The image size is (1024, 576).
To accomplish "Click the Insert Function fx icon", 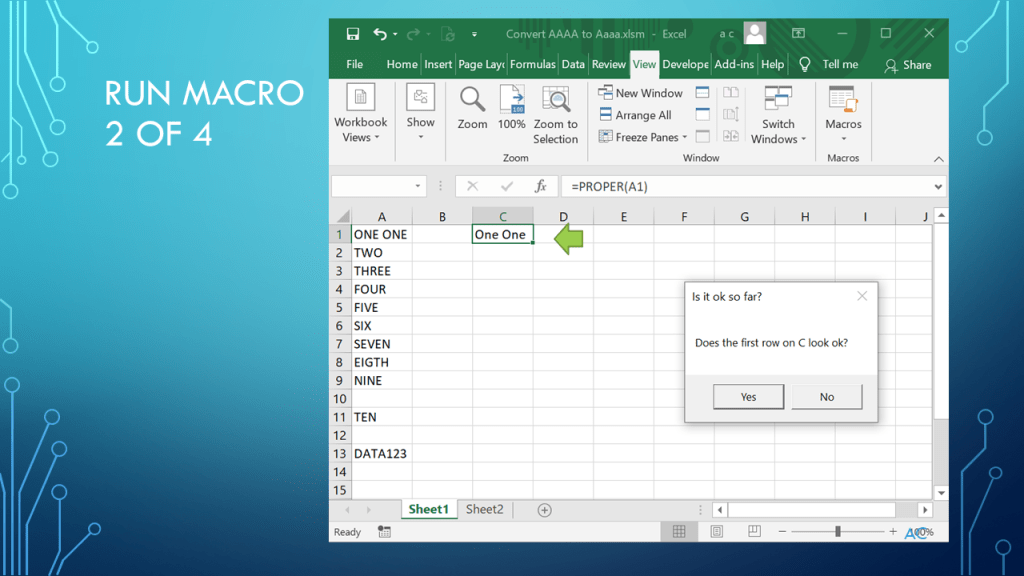I will click(x=540, y=187).
